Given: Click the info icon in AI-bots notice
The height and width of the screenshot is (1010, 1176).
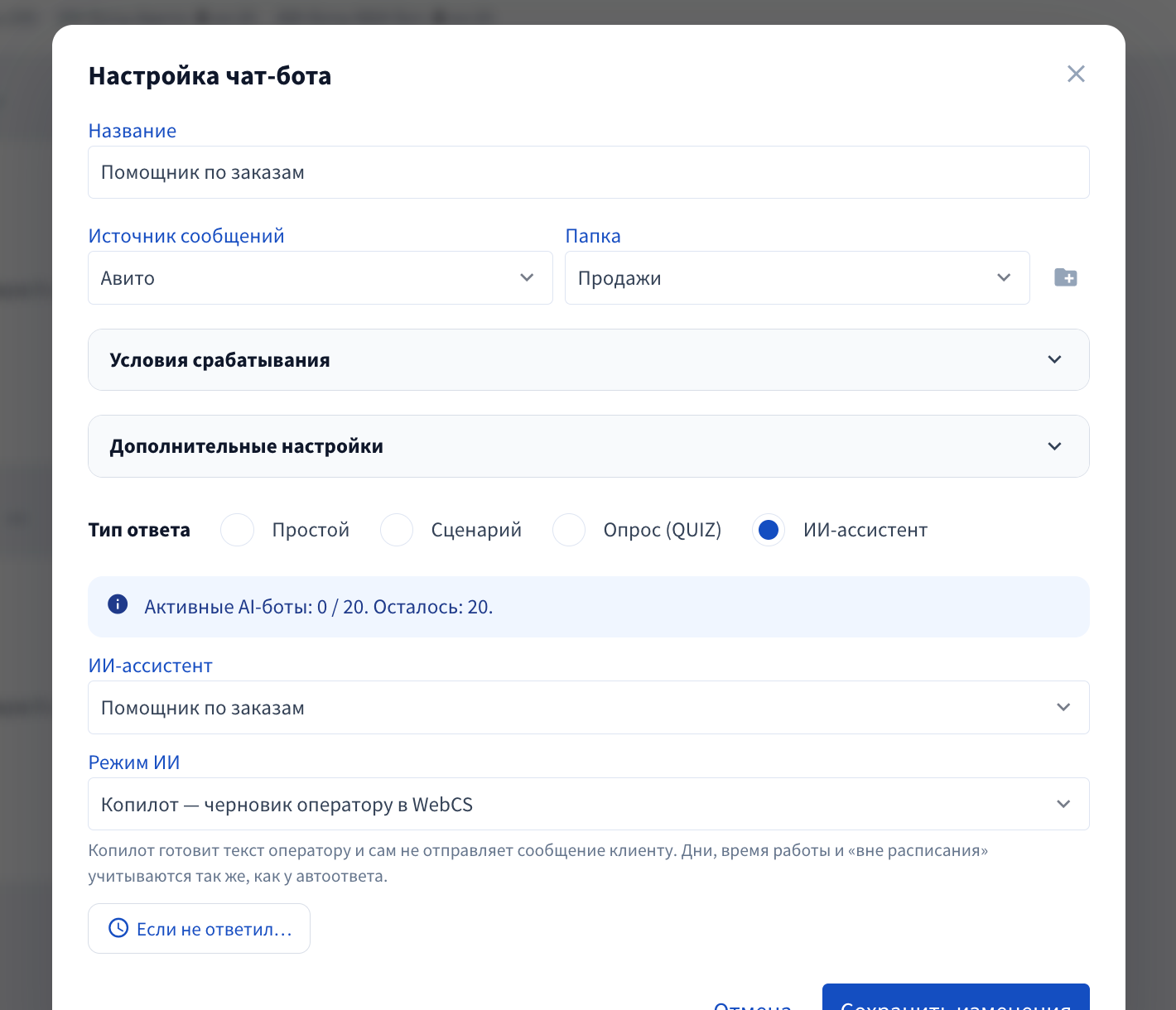Looking at the screenshot, I should 118,604.
